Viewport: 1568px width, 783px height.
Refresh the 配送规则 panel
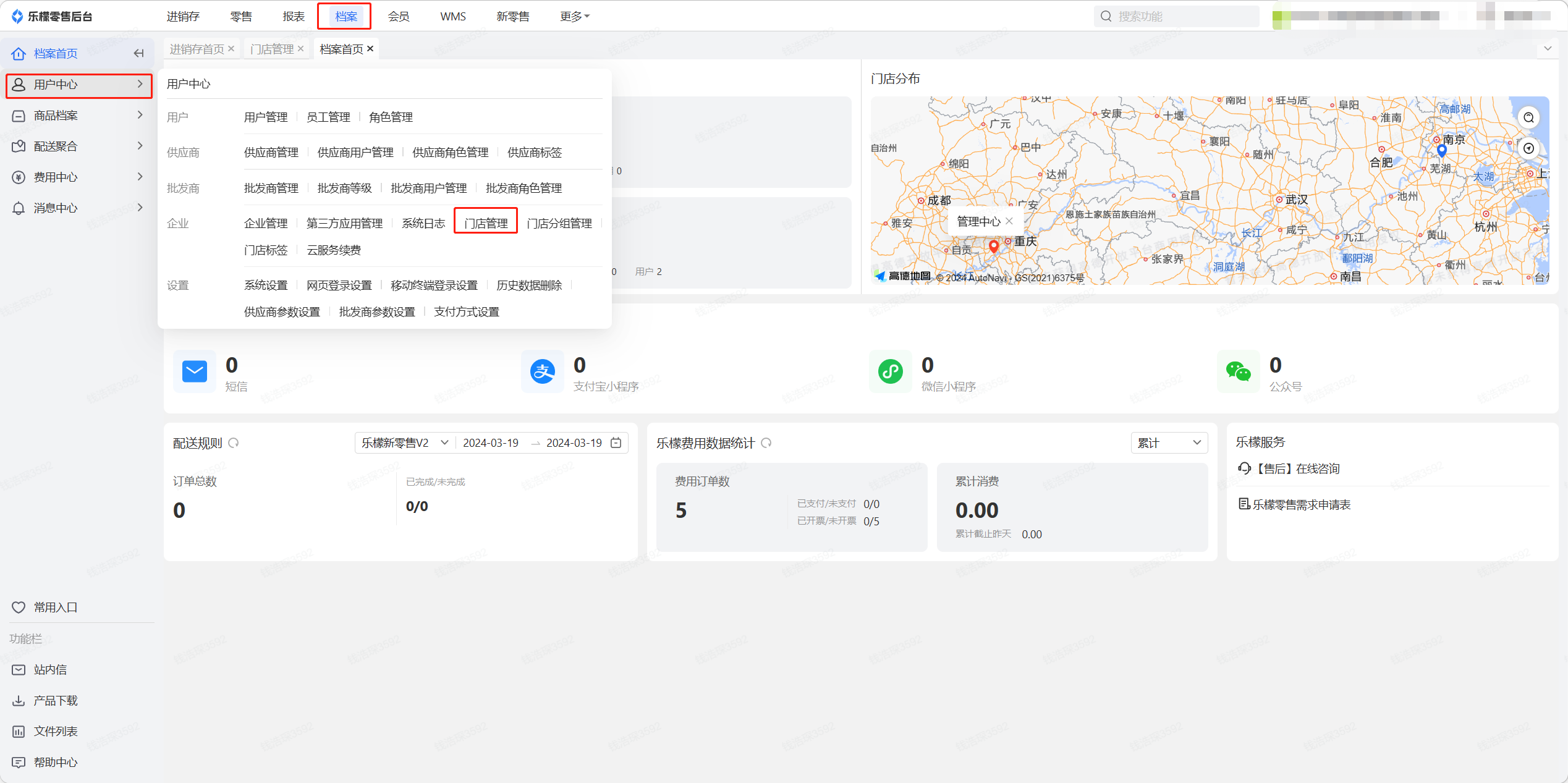234,443
